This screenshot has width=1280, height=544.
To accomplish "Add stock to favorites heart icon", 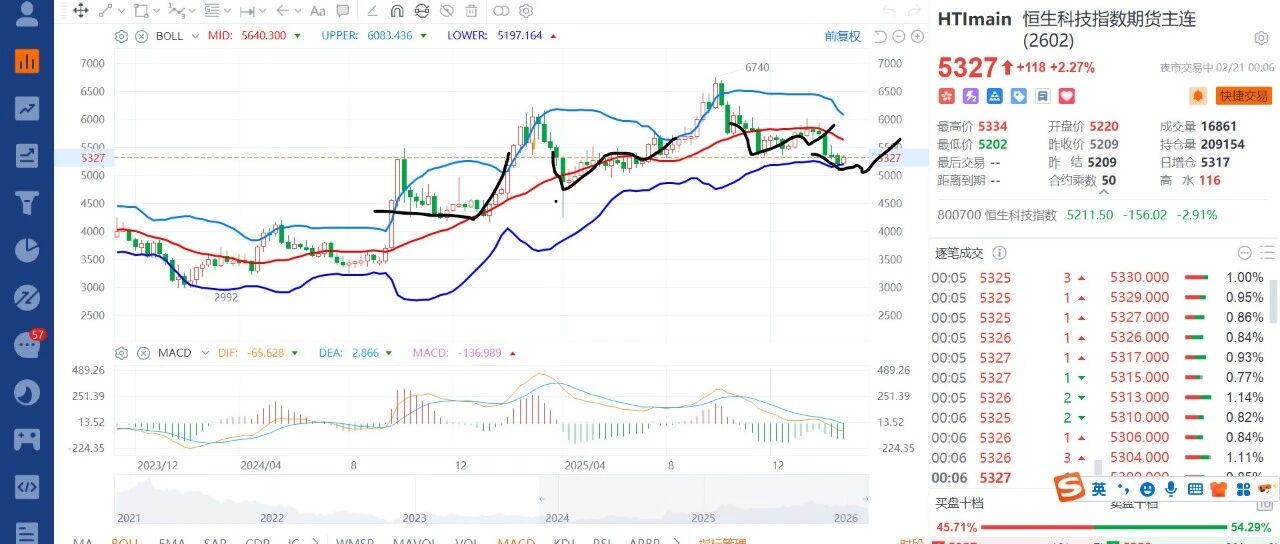I will 1067,96.
